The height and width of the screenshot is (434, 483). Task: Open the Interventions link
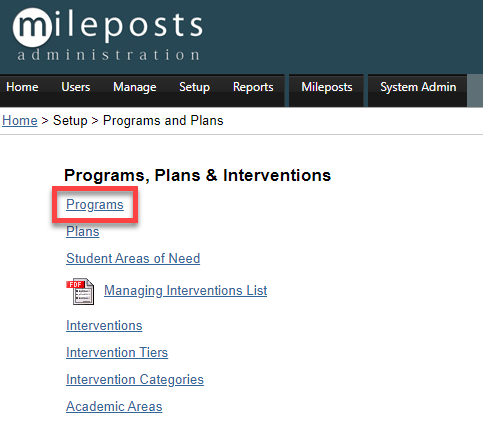pyautogui.click(x=104, y=325)
